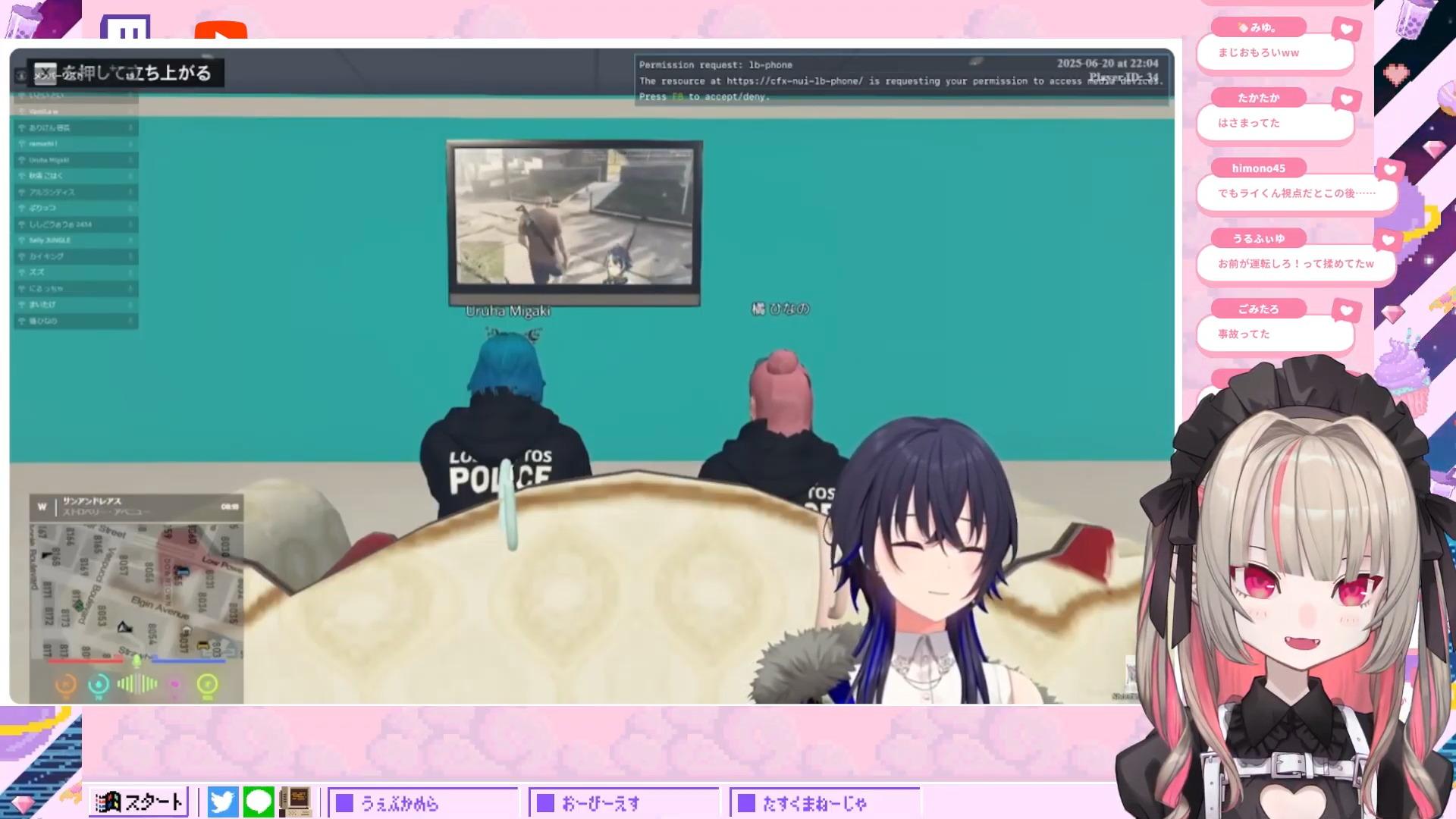1456x819 pixels.
Task: Click the green marker blip on minimap
Action: (78, 604)
